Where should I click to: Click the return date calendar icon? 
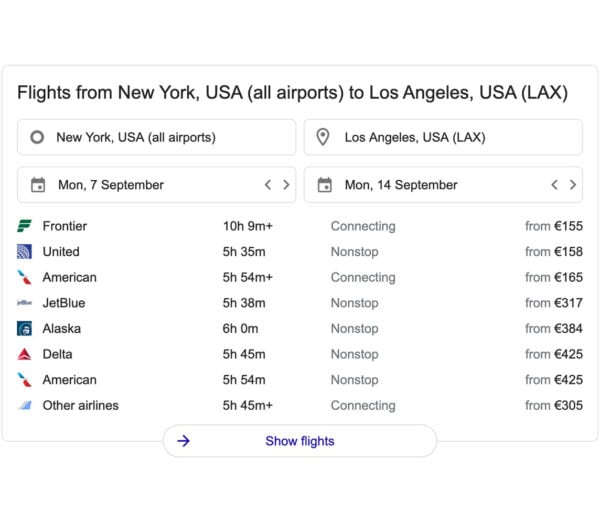tap(325, 185)
